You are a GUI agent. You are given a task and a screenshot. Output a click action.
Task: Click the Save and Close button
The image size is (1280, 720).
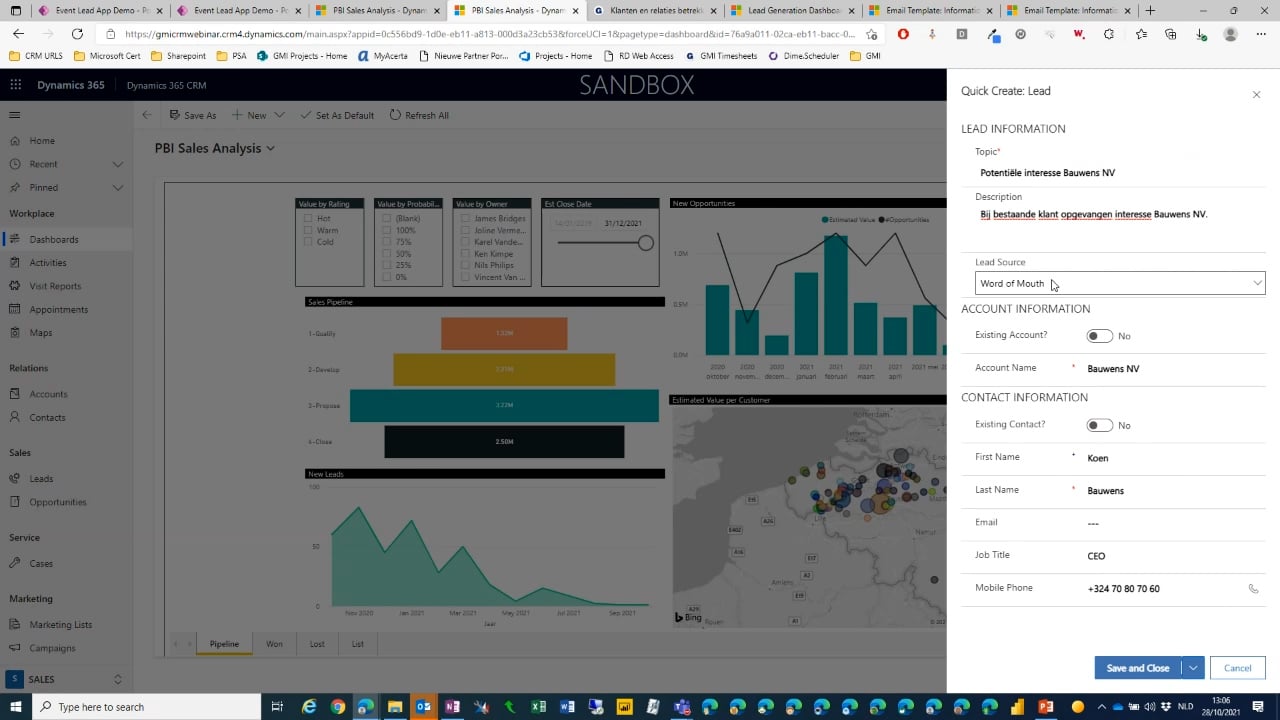(x=1138, y=668)
